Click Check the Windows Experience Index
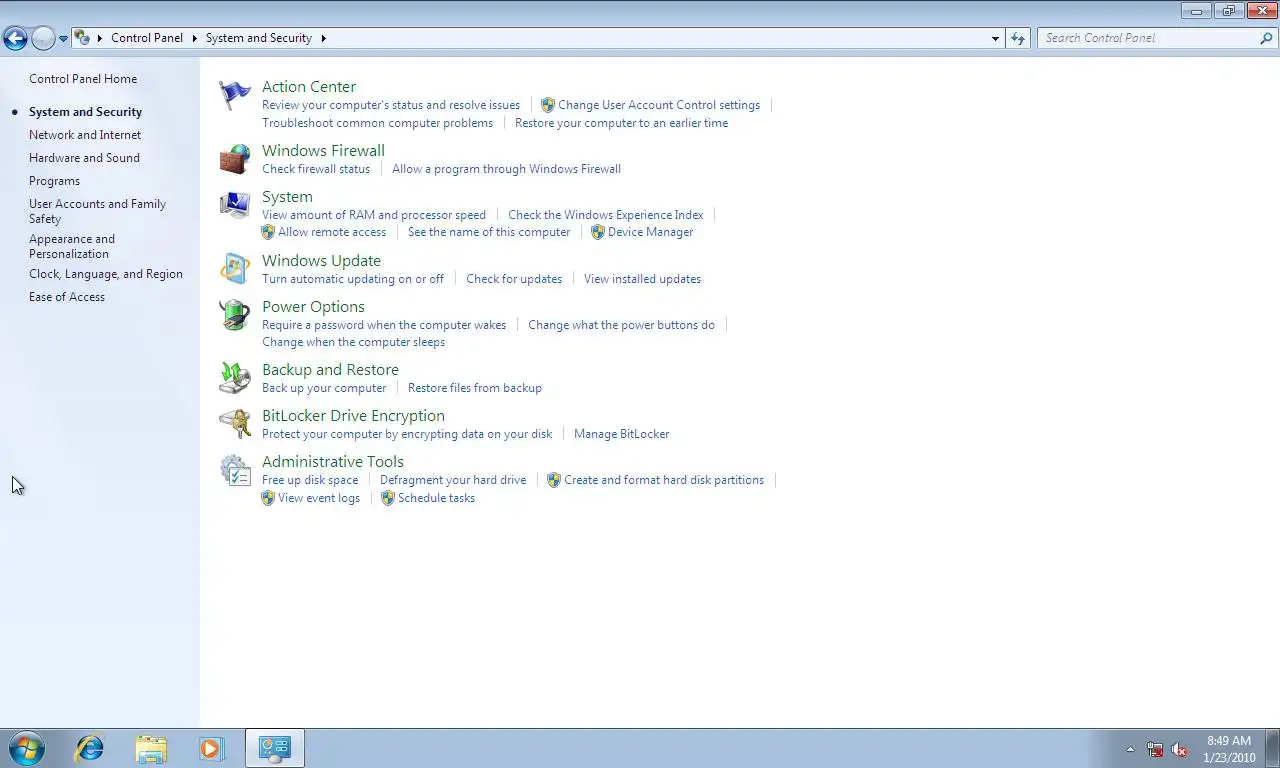Image resolution: width=1280 pixels, height=768 pixels. [605, 215]
